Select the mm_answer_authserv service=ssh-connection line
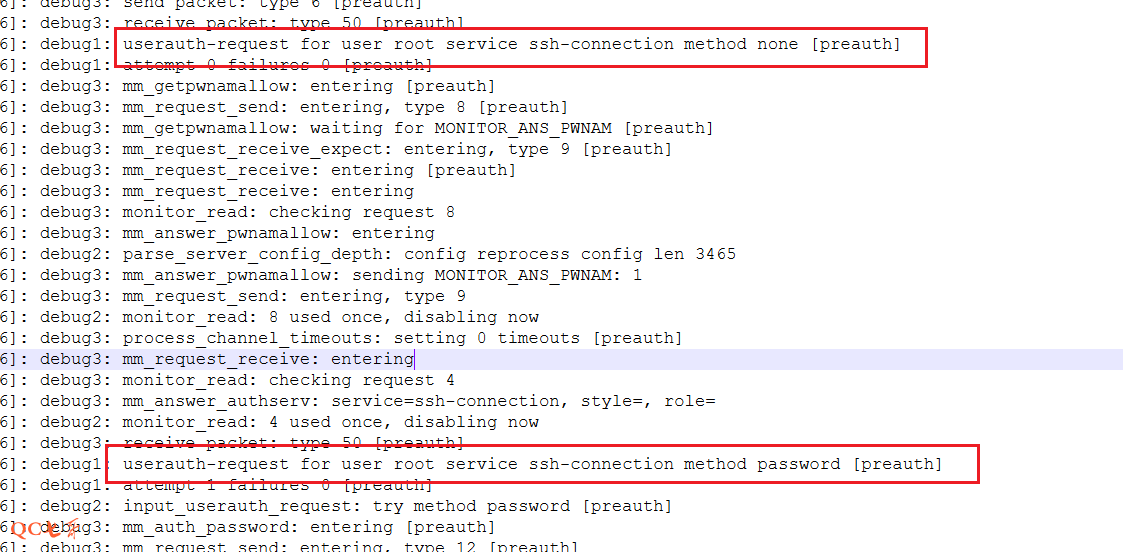 coord(419,401)
